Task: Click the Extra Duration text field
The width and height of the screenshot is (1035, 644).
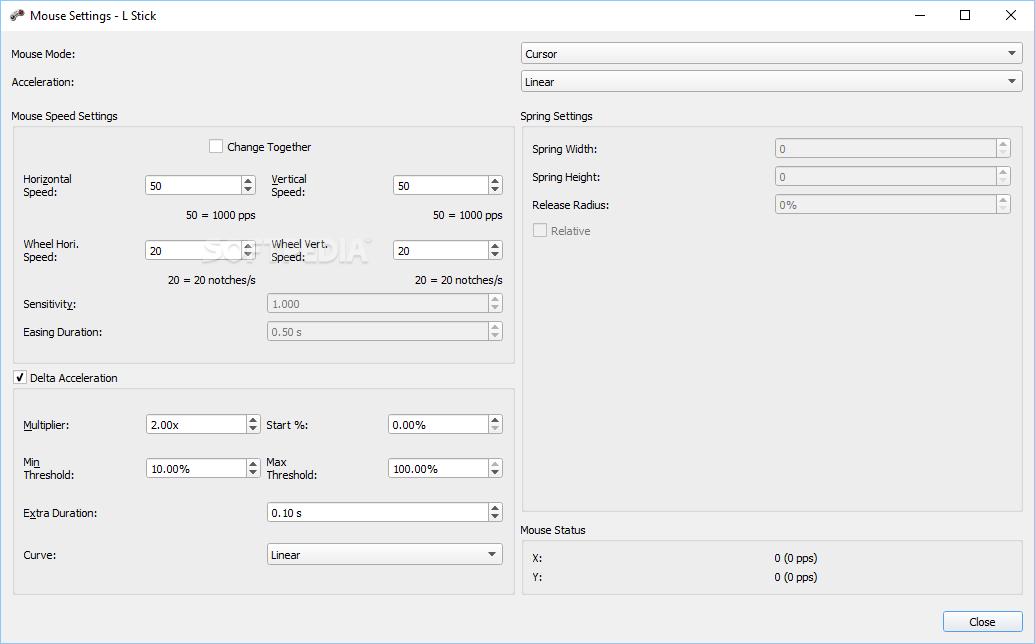Action: tap(377, 513)
